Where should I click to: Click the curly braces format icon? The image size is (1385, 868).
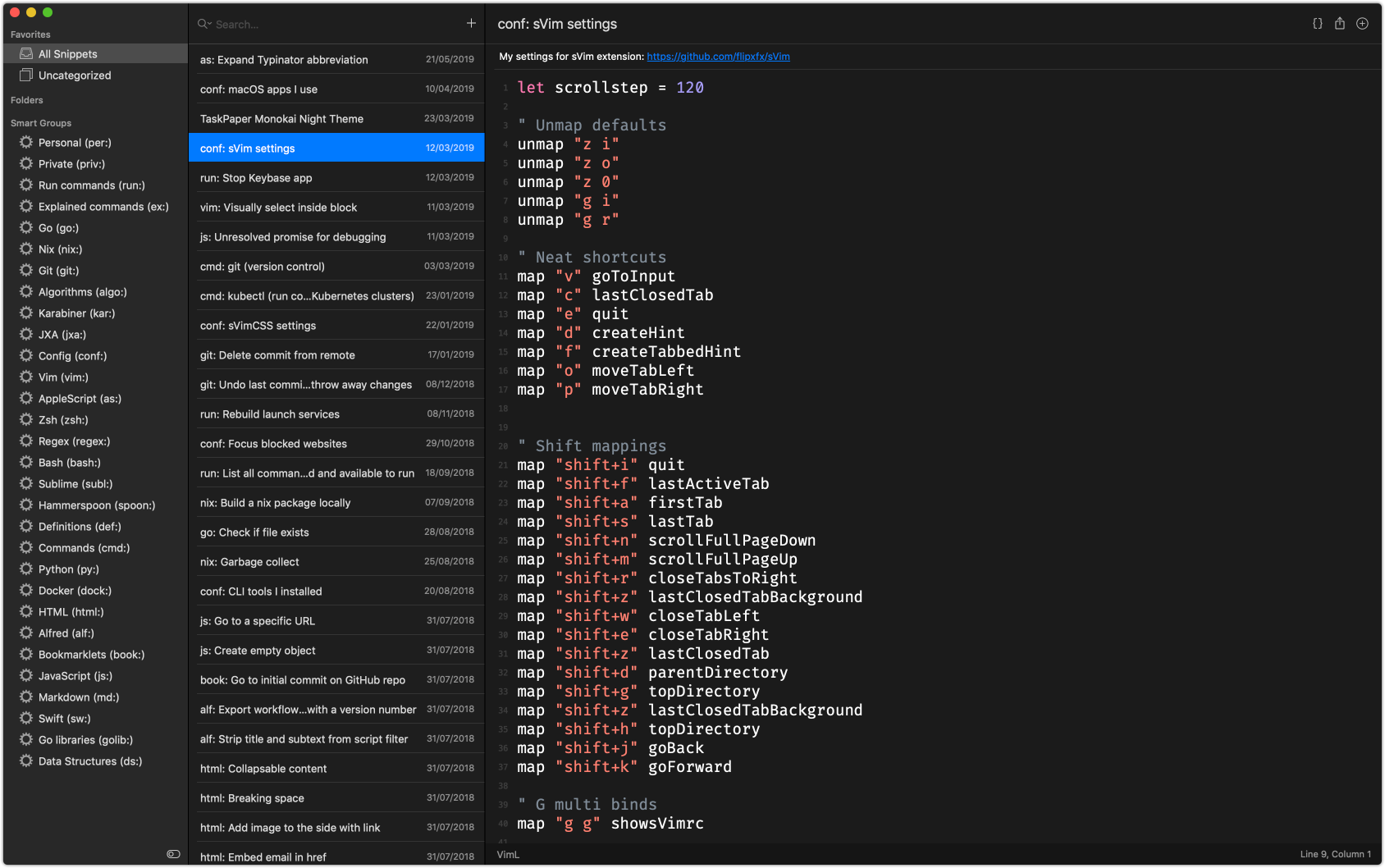coord(1318,24)
